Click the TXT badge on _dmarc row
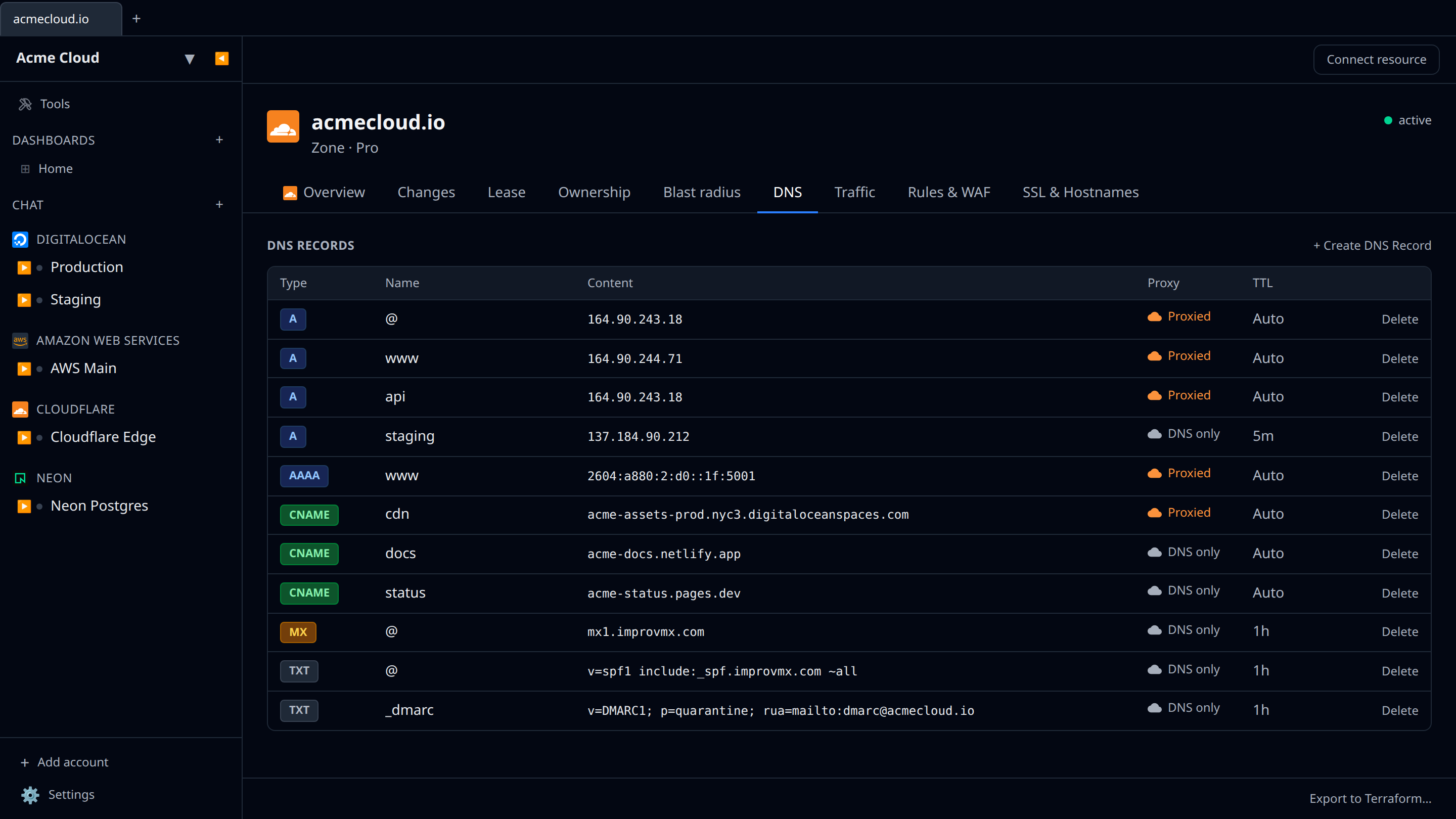The height and width of the screenshot is (819, 1456). click(299, 710)
